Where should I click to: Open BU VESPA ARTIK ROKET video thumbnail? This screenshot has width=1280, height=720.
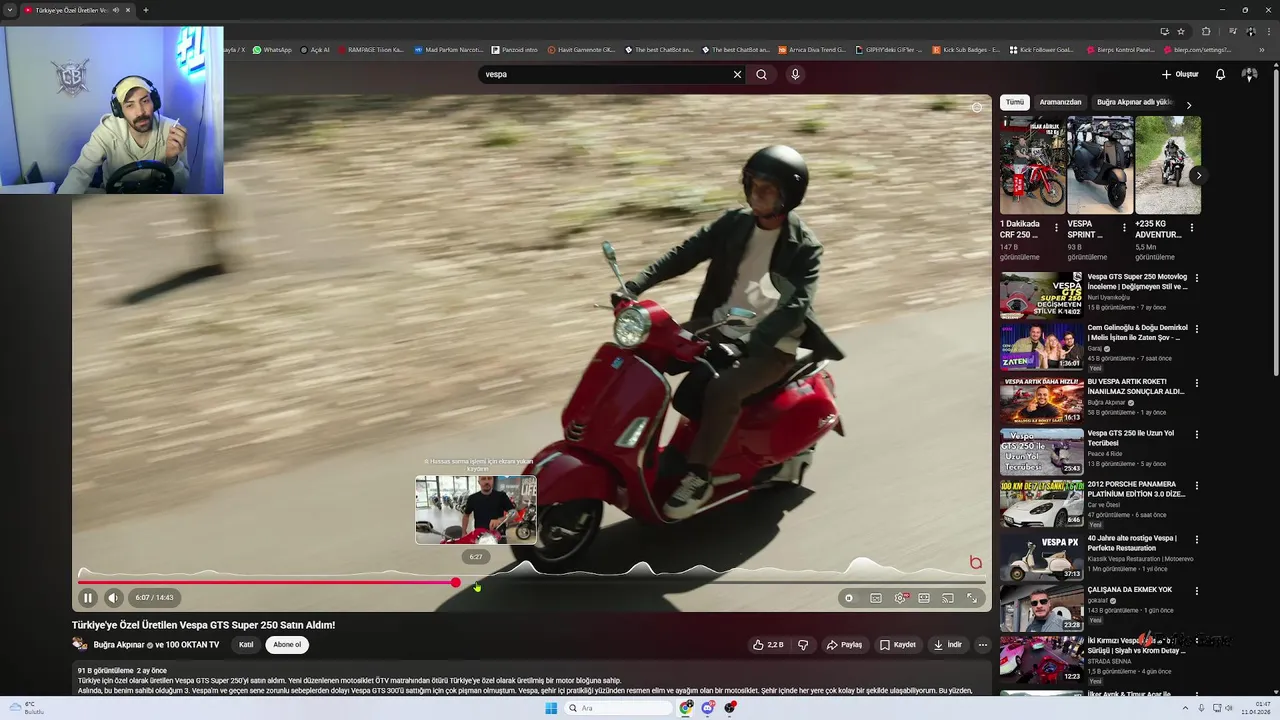click(1041, 400)
